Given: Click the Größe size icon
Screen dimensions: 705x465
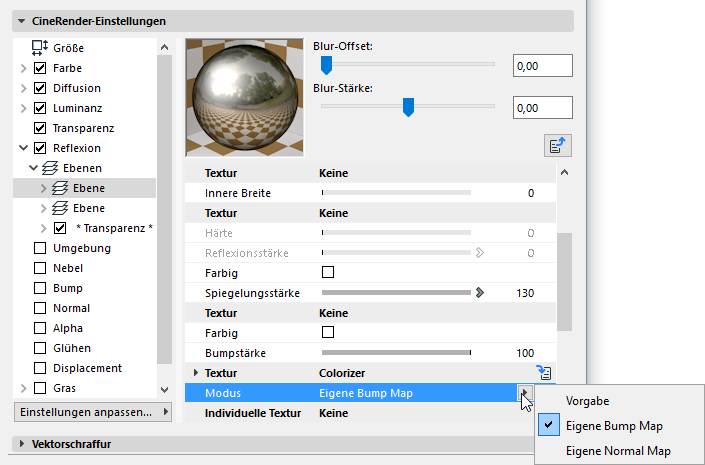Looking at the screenshot, I should pos(40,47).
